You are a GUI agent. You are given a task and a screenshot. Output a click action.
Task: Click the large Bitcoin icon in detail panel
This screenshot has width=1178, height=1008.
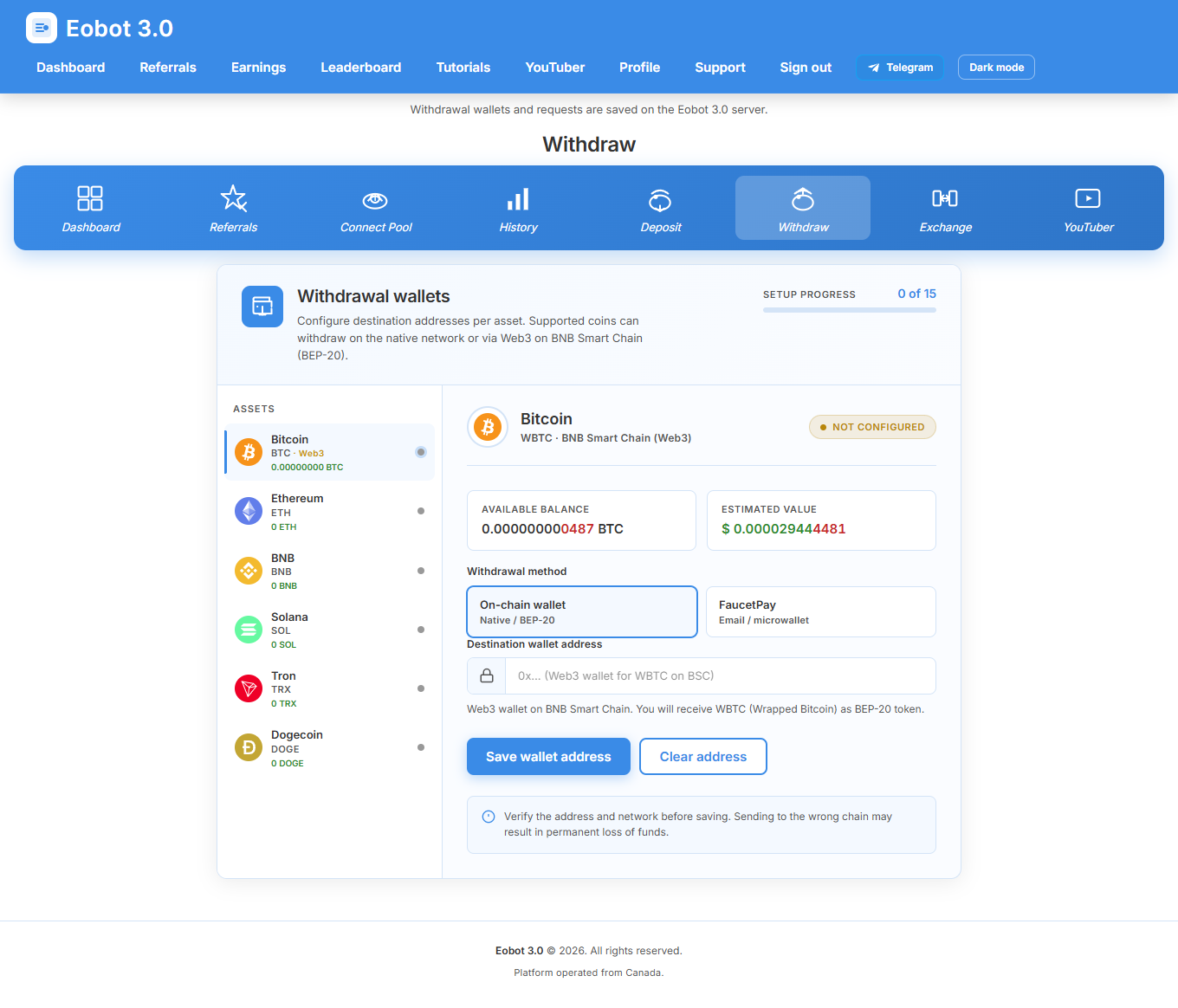pyautogui.click(x=488, y=427)
